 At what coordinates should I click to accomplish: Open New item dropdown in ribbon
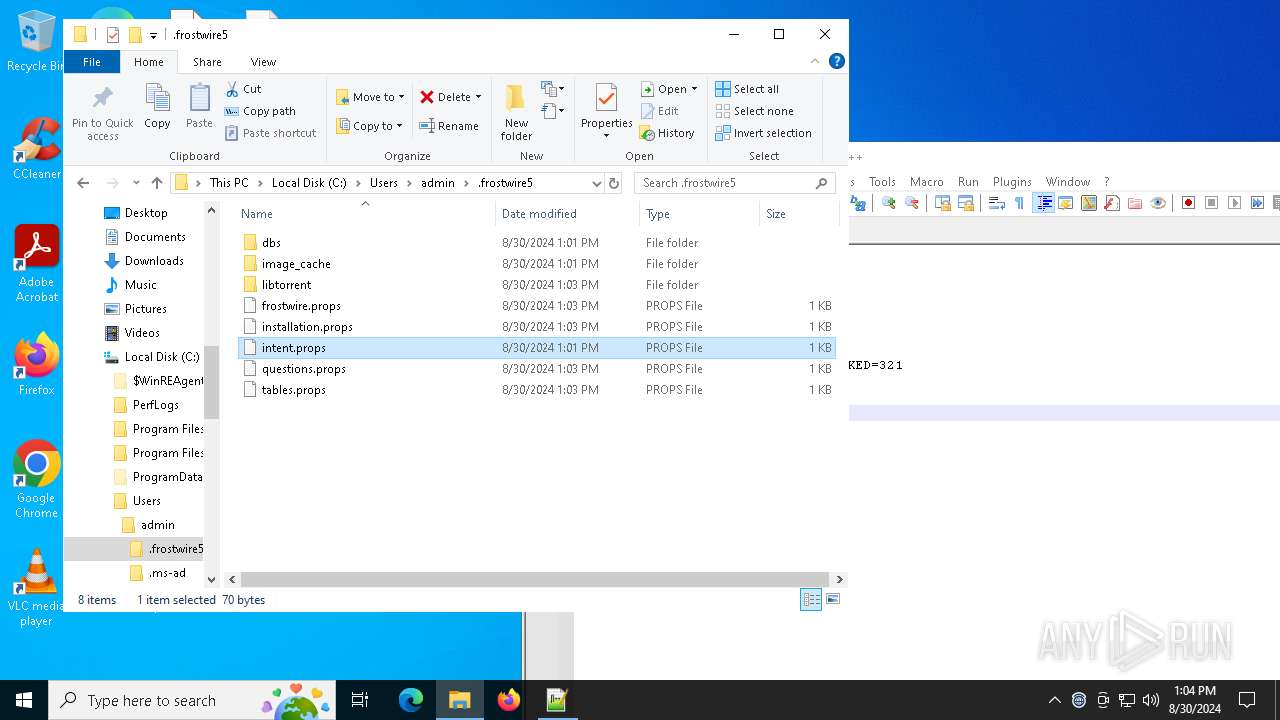[x=553, y=89]
